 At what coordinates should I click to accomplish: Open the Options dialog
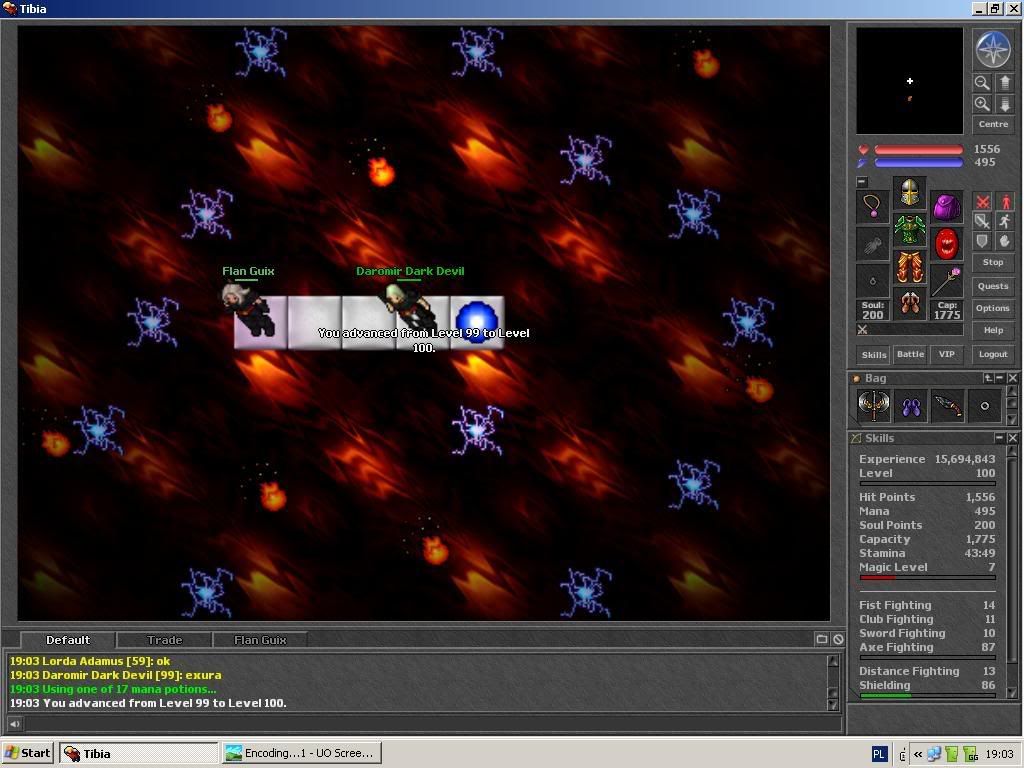pos(993,308)
